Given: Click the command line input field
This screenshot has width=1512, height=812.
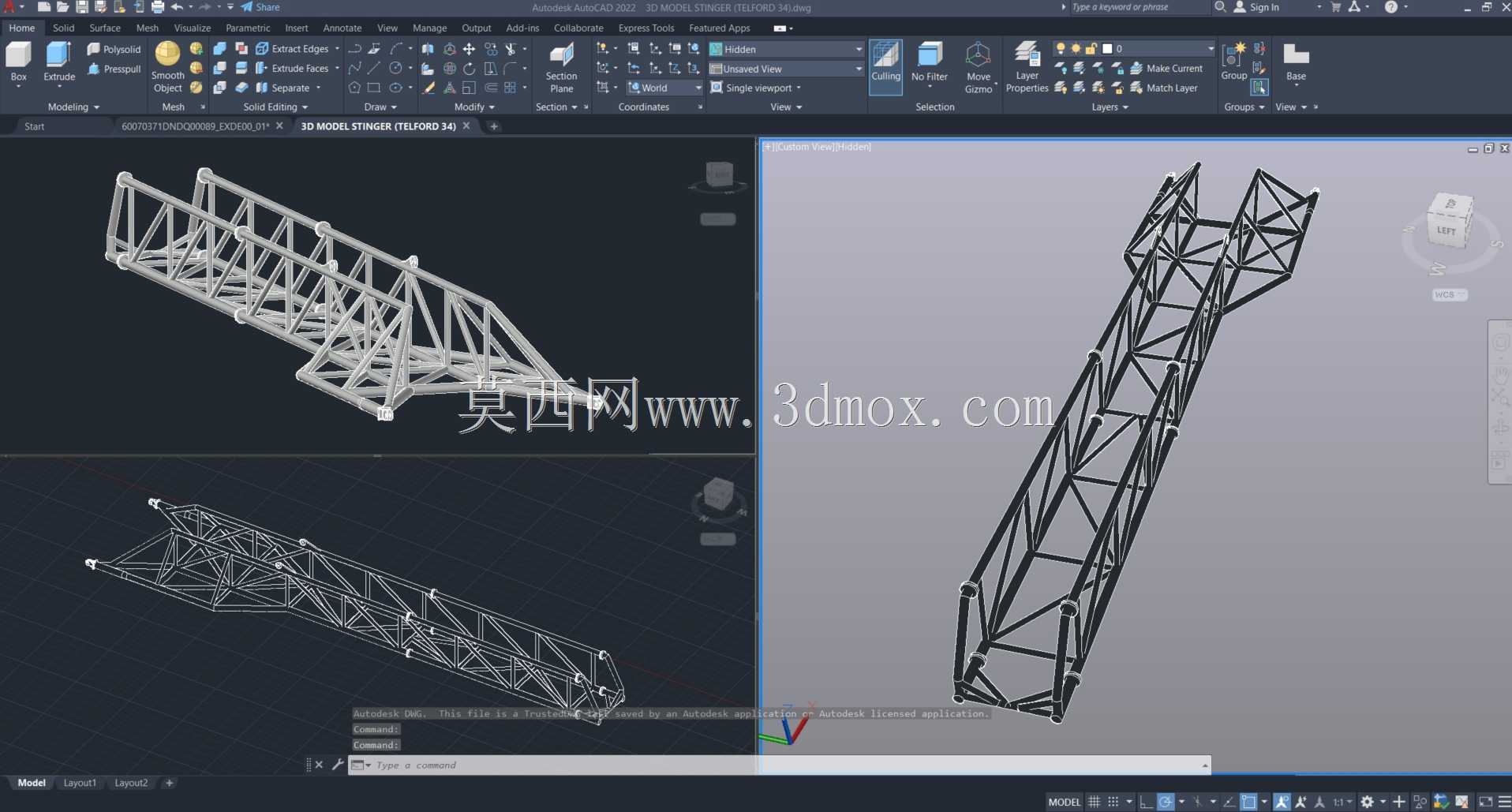Looking at the screenshot, I should click(779, 765).
